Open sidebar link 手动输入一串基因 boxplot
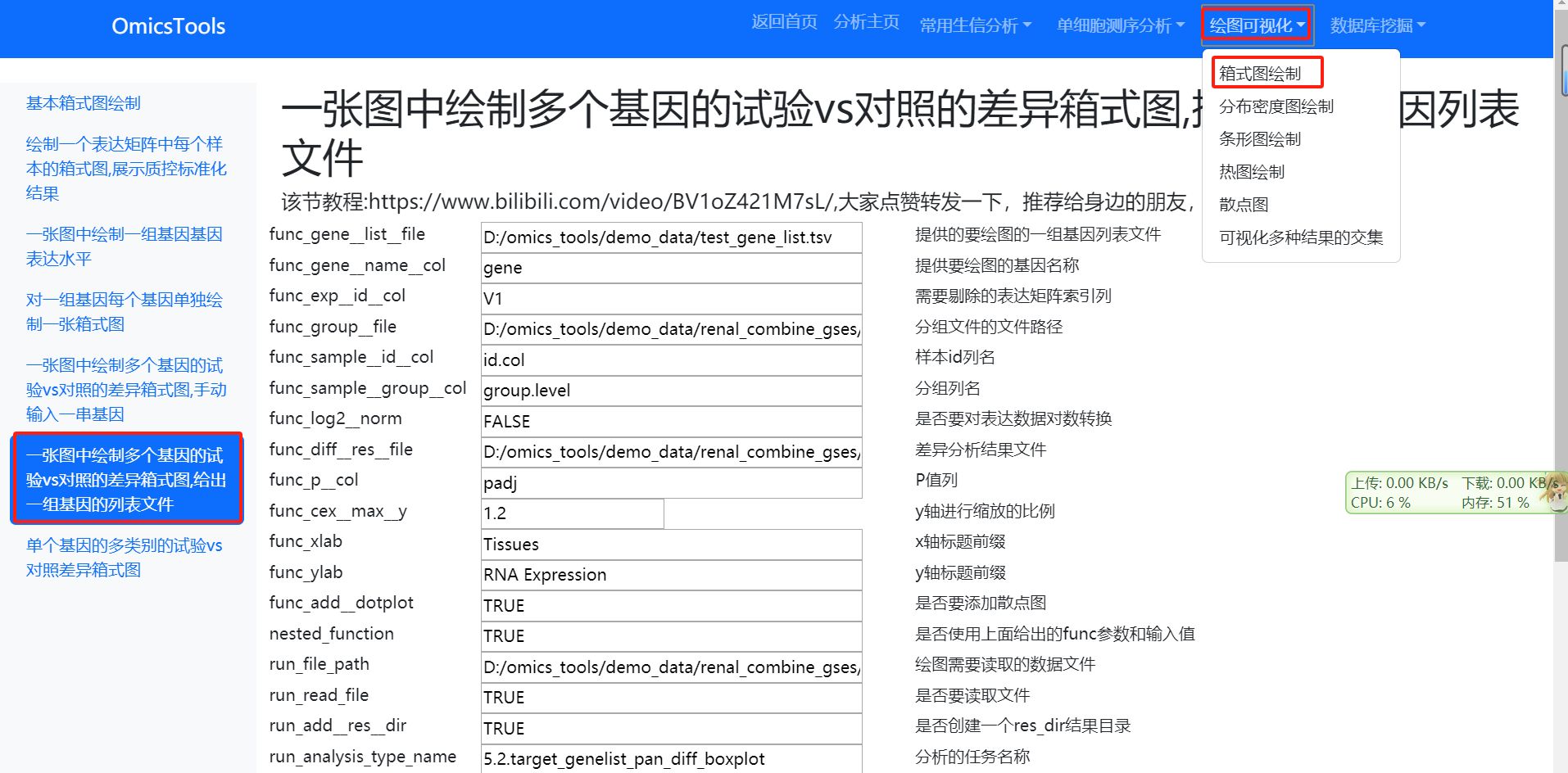Viewport: 1568px width, 773px height. pos(126,390)
